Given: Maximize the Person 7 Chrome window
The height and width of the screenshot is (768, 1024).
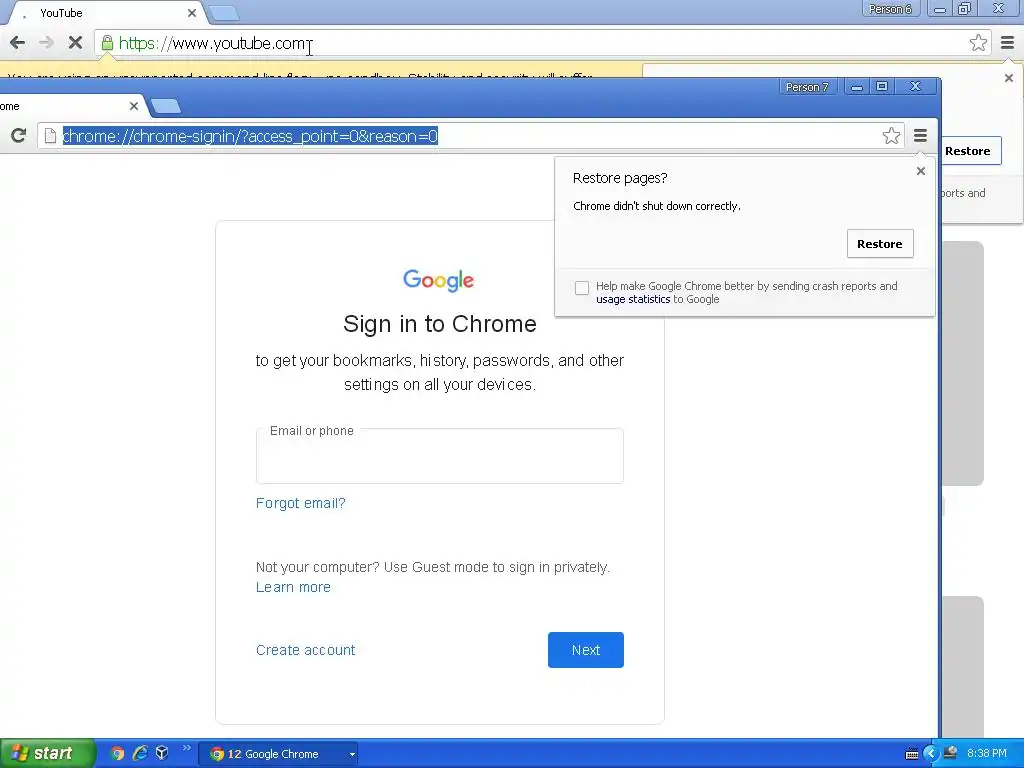Looking at the screenshot, I should coord(882,87).
